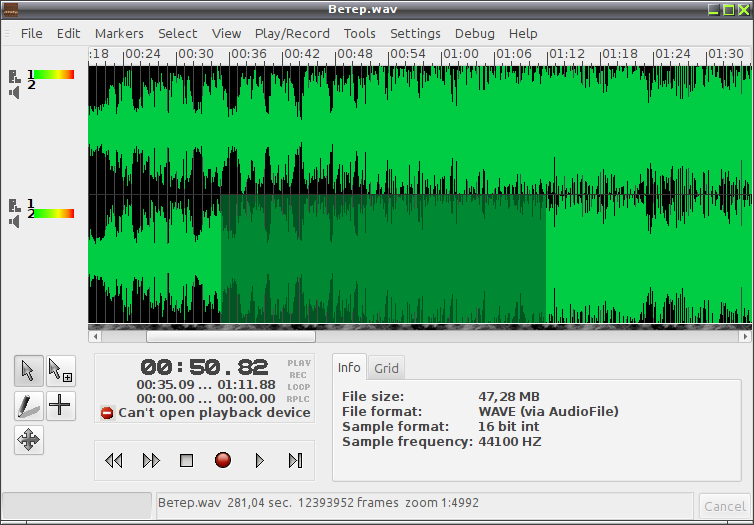Click the 00:36 mark on time ruler
The height and width of the screenshot is (525, 754).
(248, 54)
